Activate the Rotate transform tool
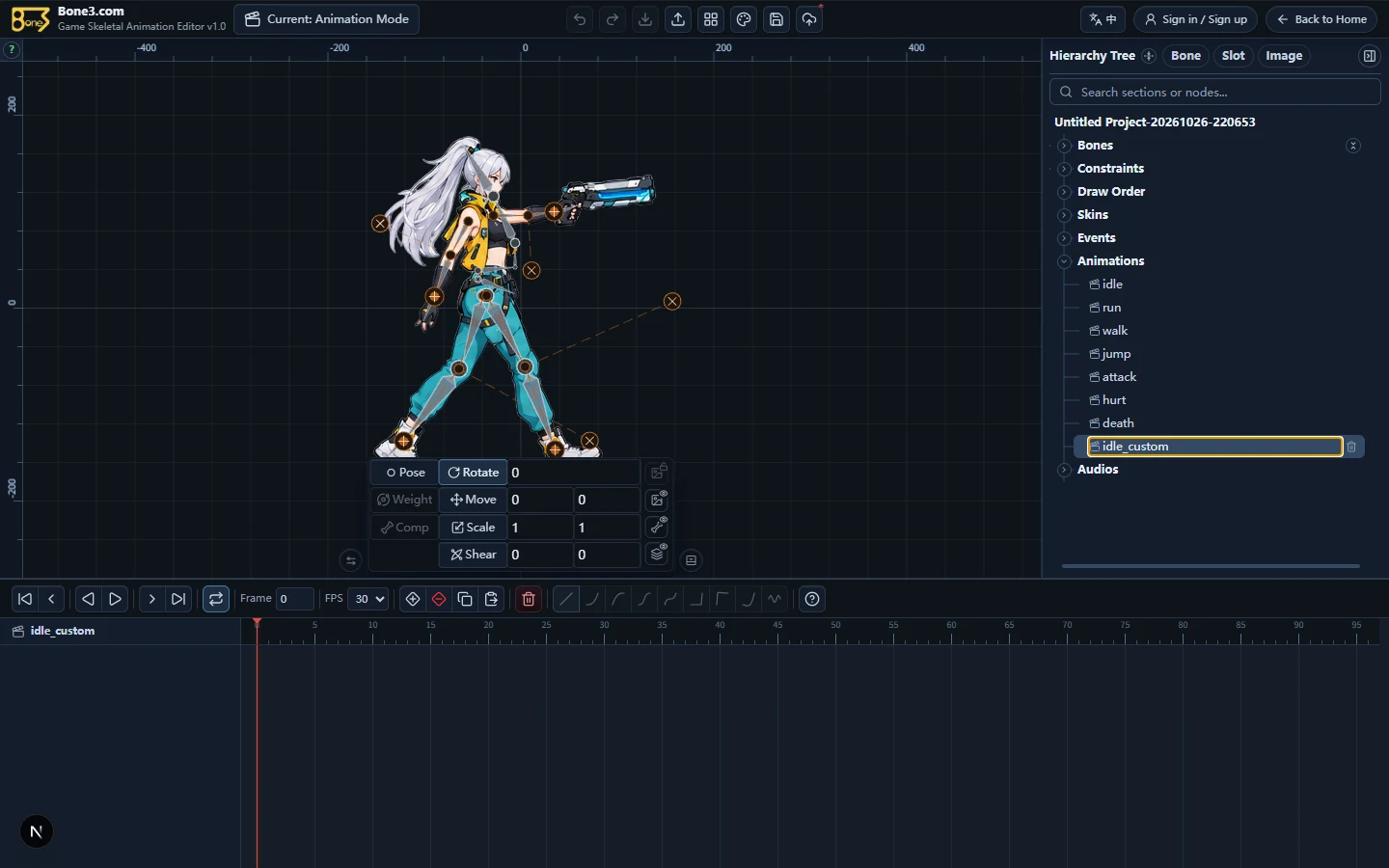 pyautogui.click(x=474, y=473)
